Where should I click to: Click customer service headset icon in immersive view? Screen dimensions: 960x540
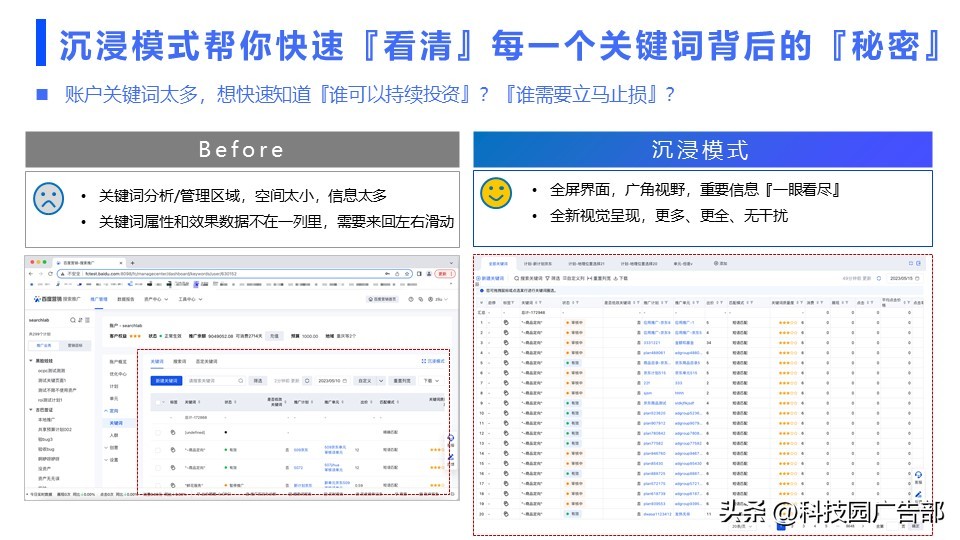[x=918, y=475]
